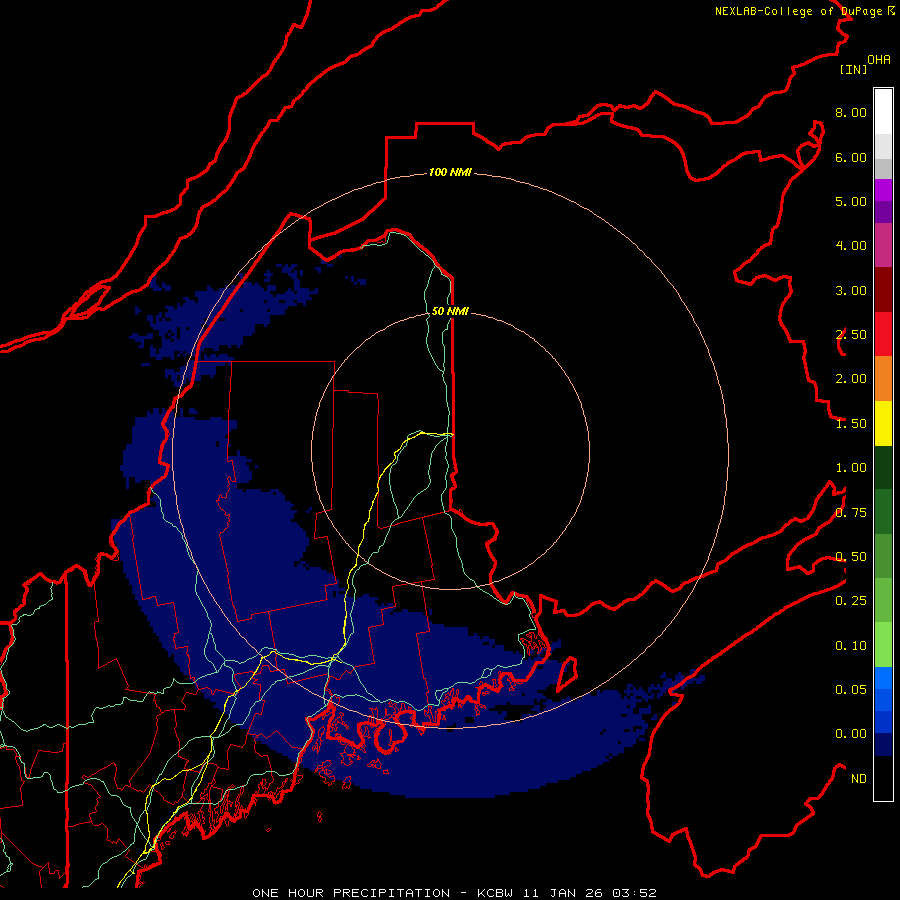This screenshot has width=900, height=900.
Task: Click the dark red swatch beside 3.00
Action: (x=883, y=290)
